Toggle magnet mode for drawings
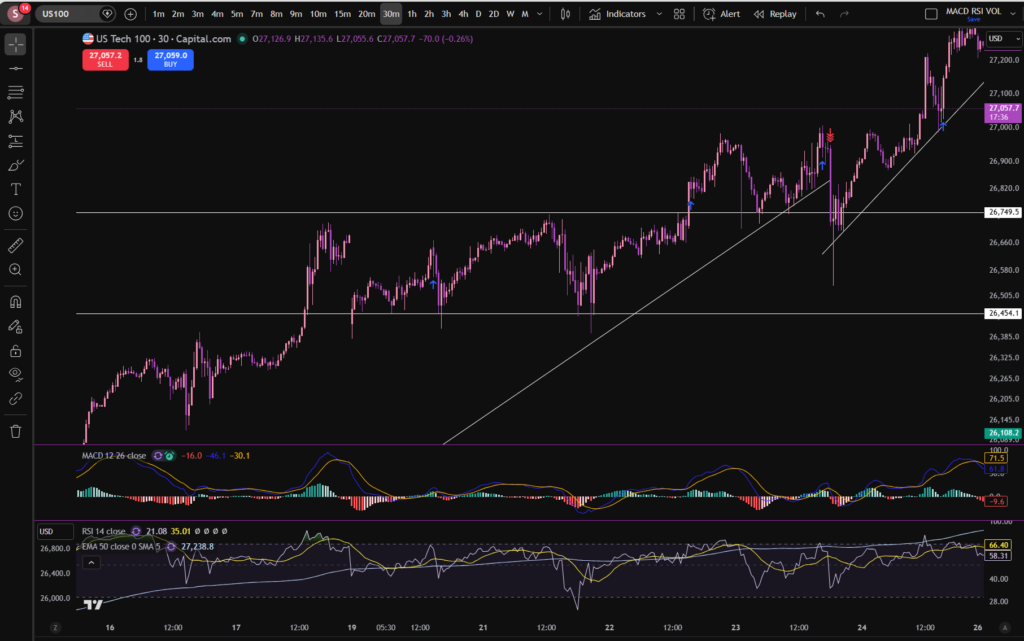Viewport: 1024px width, 641px height. coord(16,302)
